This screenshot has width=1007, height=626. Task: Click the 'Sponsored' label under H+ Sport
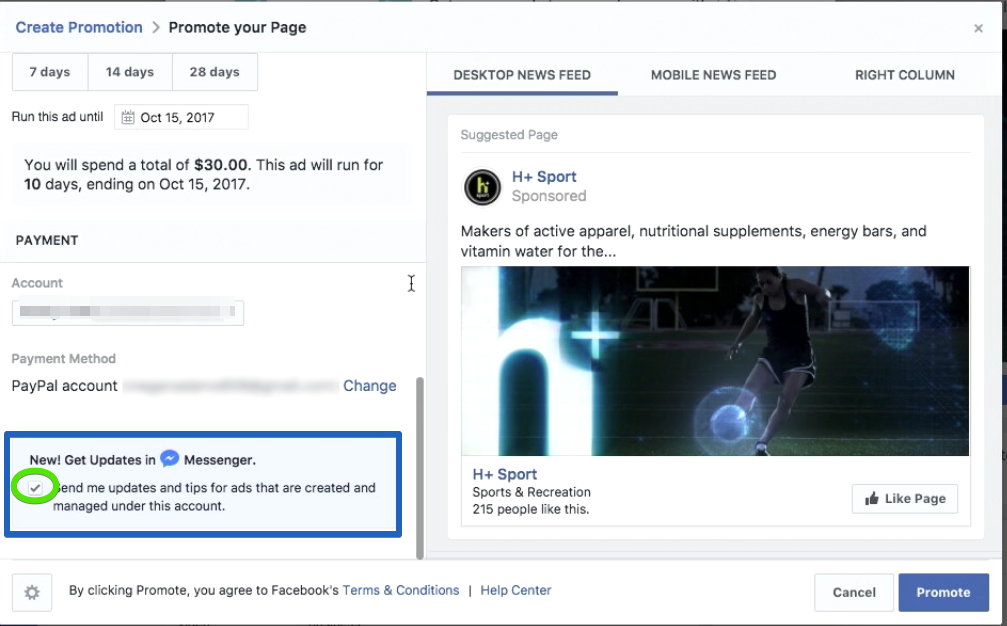(x=549, y=196)
